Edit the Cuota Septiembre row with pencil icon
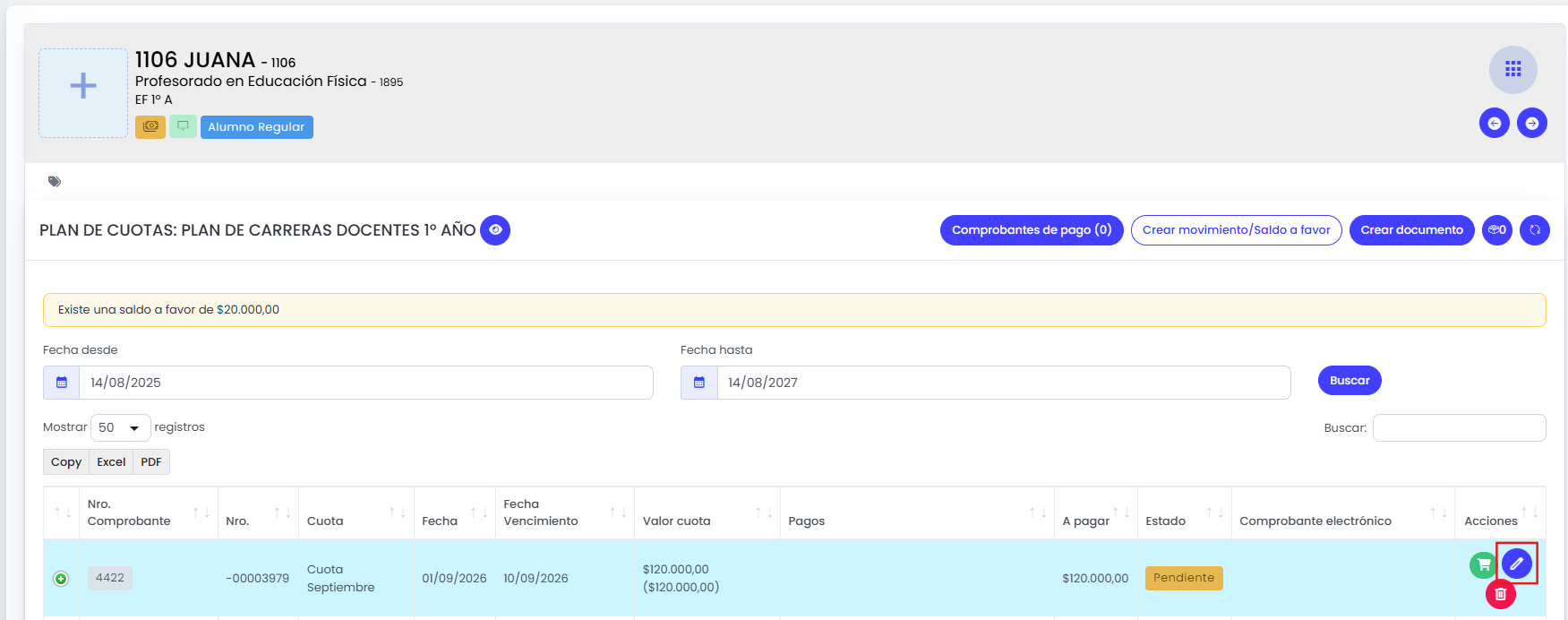The image size is (1568, 620). [1517, 564]
